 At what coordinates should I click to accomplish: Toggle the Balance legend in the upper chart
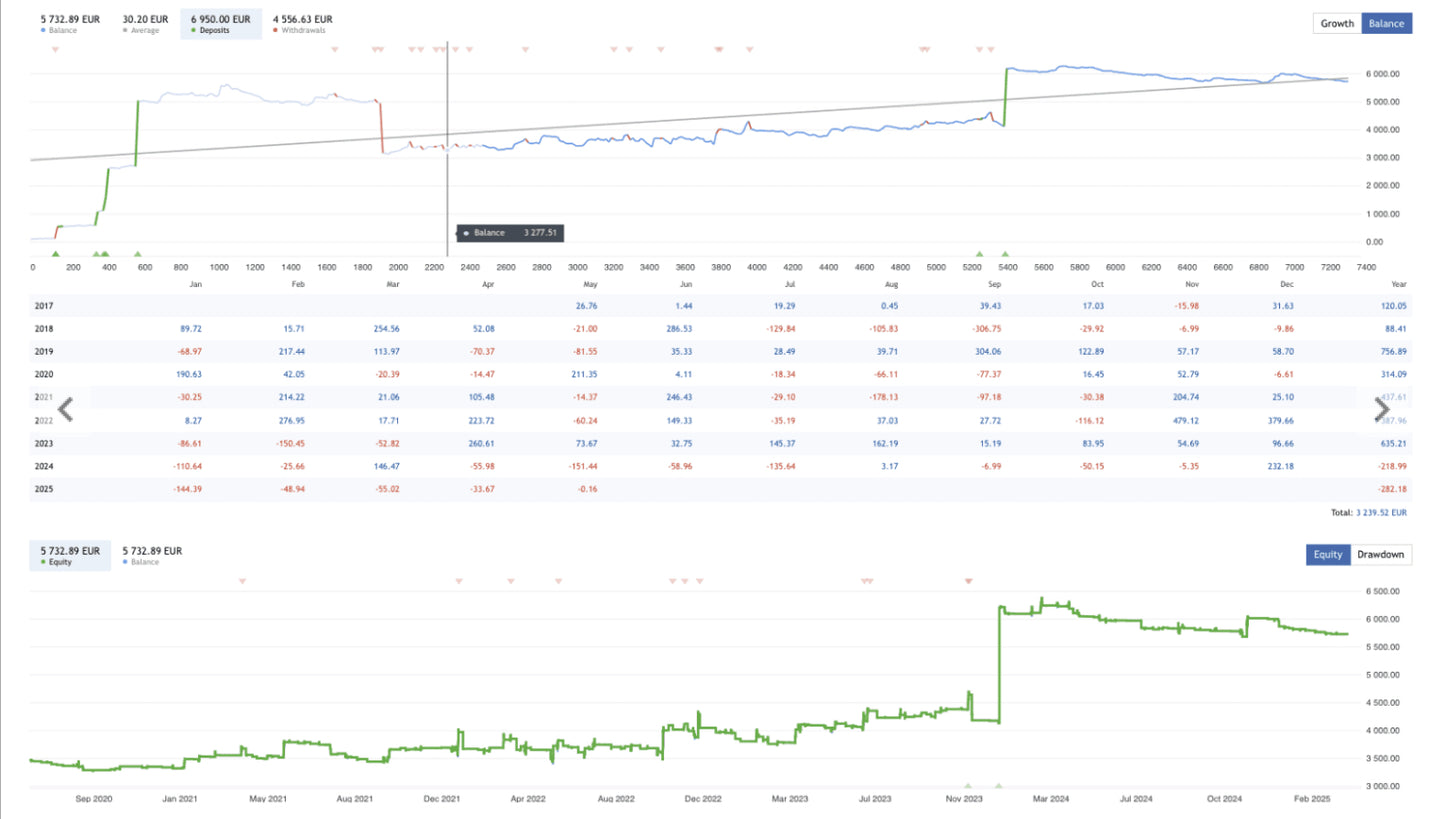[x=70, y=24]
